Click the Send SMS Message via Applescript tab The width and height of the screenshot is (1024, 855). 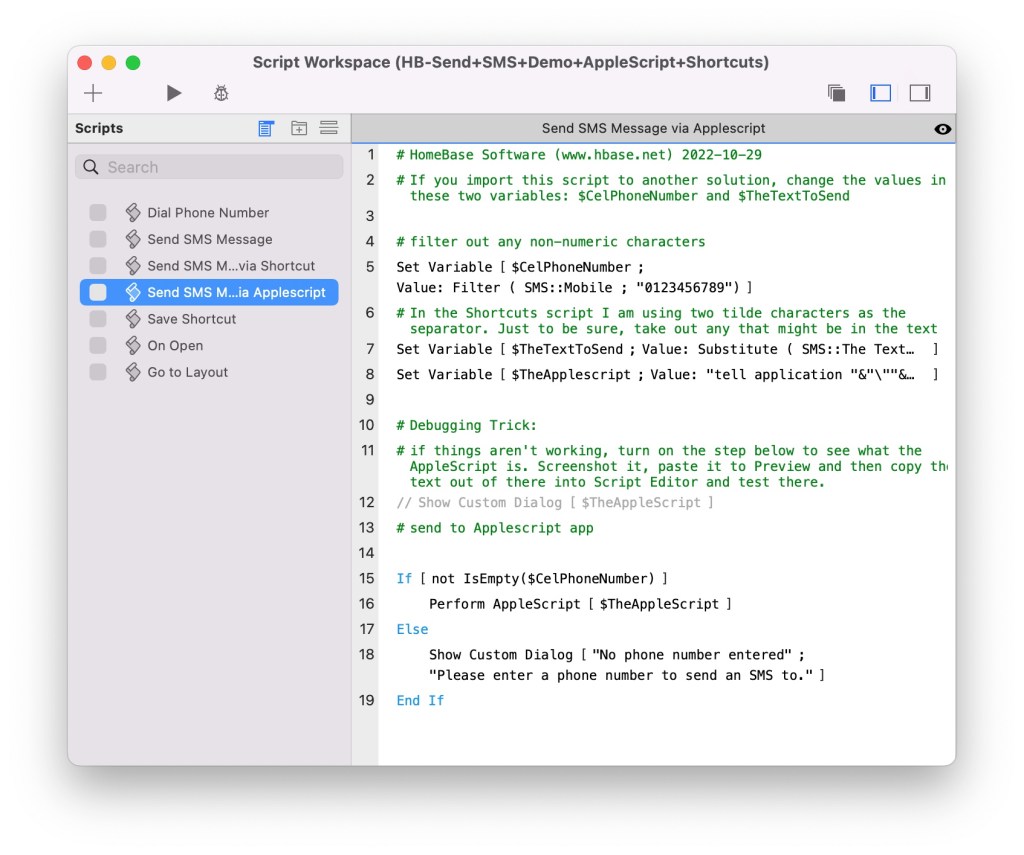coord(653,128)
